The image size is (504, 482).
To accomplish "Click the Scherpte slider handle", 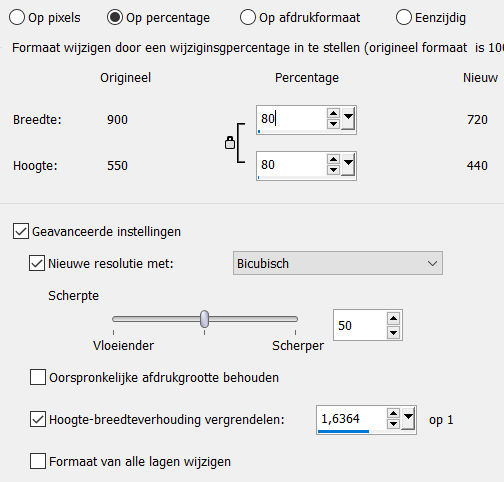I will 204,319.
